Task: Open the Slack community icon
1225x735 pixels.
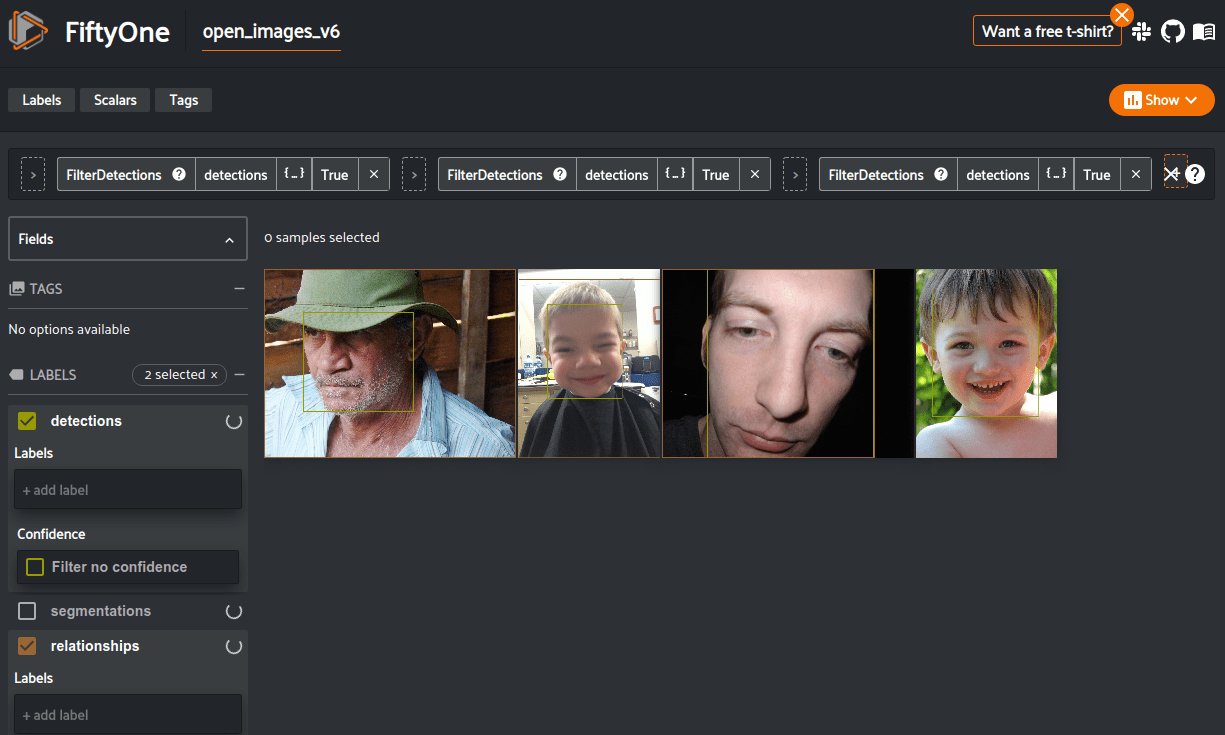Action: (x=1141, y=31)
